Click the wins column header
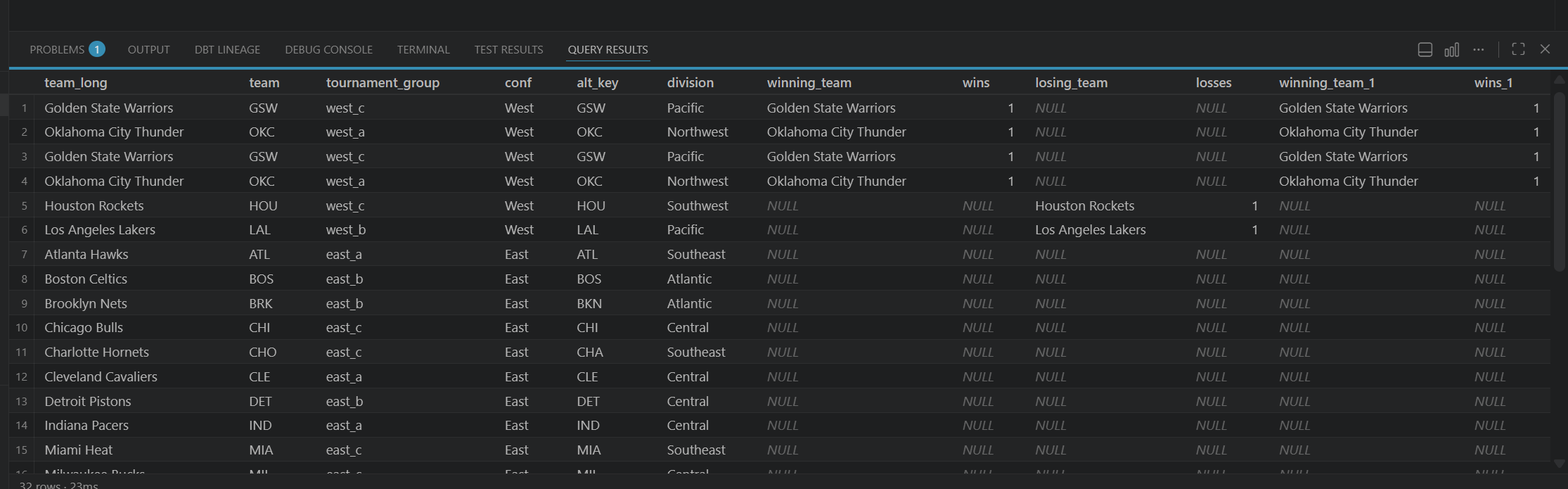This screenshot has width=1568, height=489. pos(976,83)
